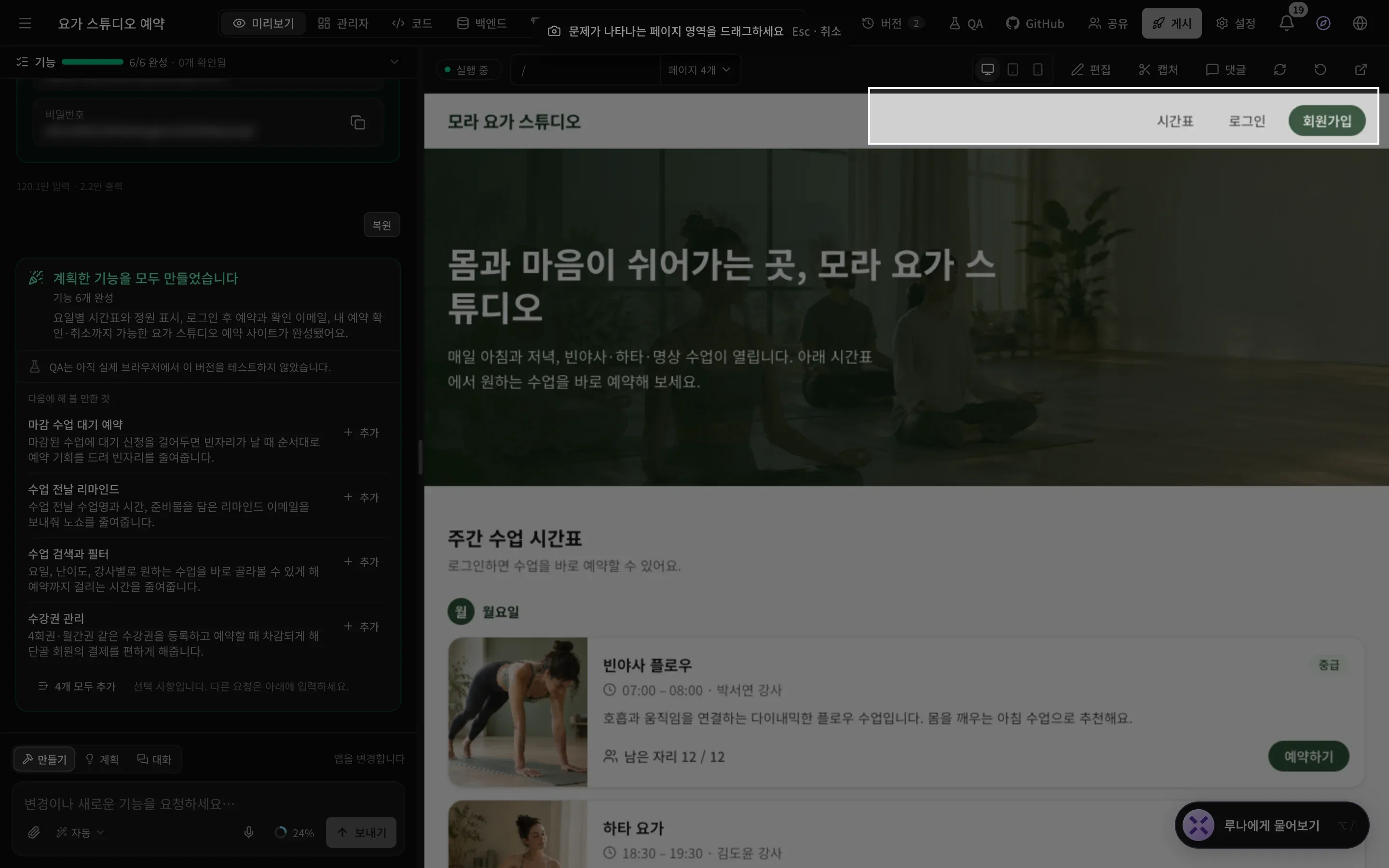Switch to the 백엔드 tab
The height and width of the screenshot is (868, 1389).
[481, 23]
